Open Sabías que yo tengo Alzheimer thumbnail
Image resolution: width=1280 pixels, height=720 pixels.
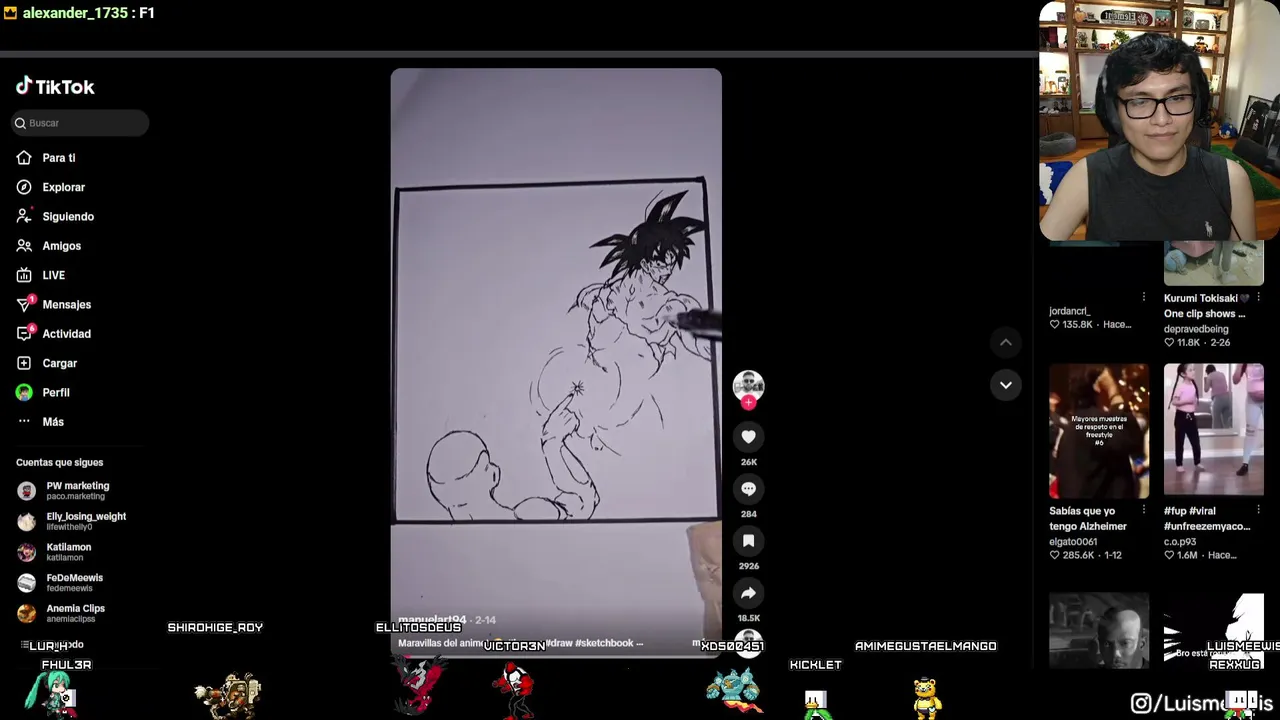pos(1099,430)
